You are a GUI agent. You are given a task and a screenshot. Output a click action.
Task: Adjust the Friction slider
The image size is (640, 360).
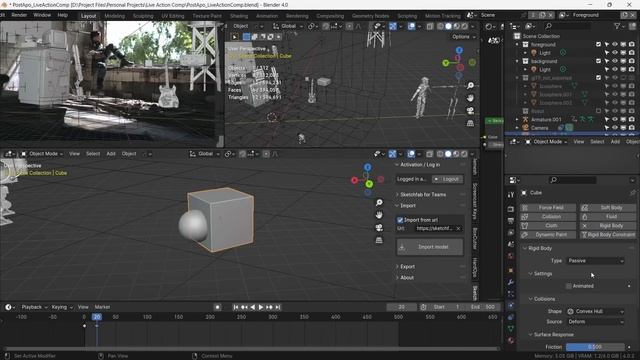[595, 347]
